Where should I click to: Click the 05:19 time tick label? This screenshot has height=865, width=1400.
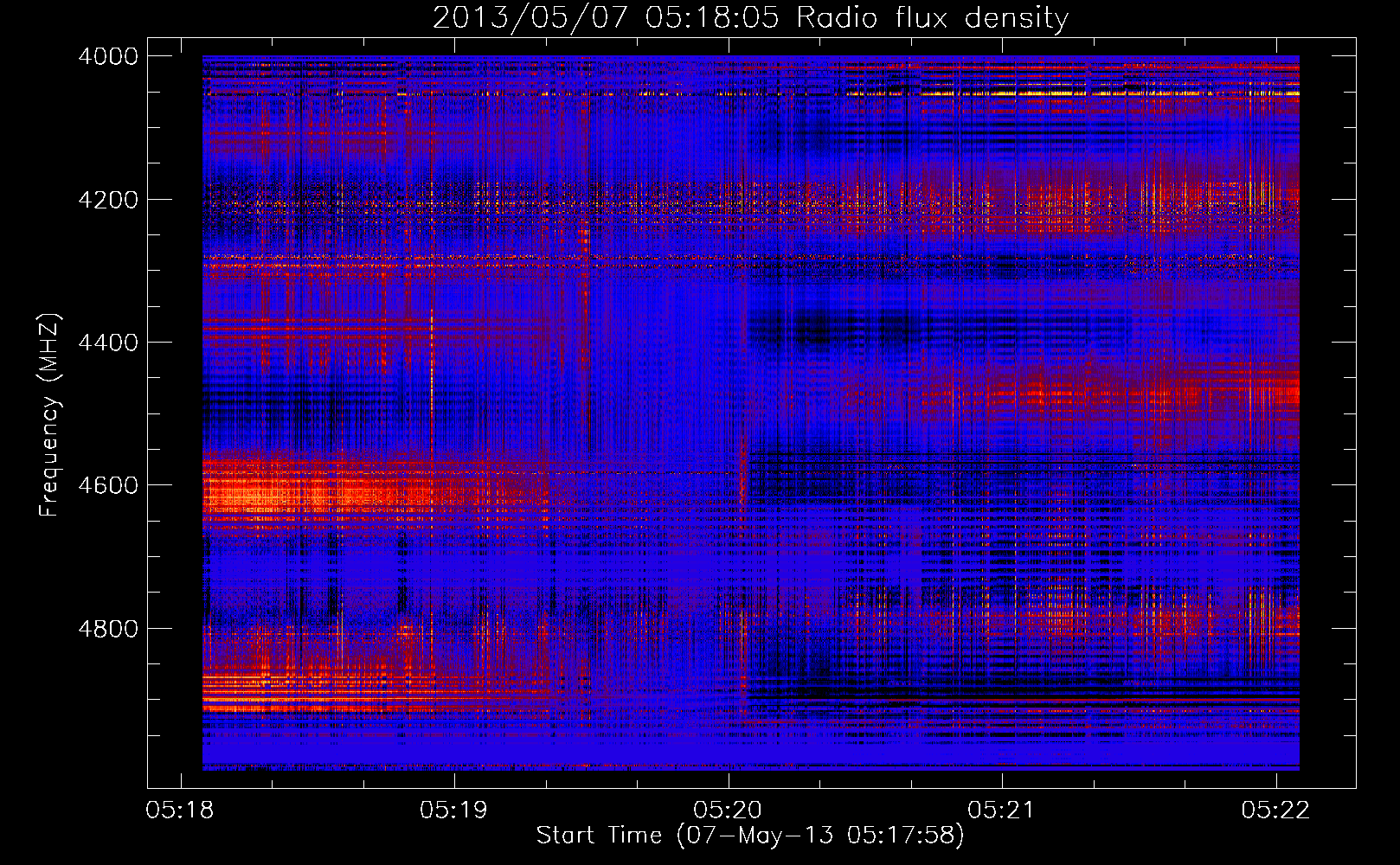tap(453, 811)
